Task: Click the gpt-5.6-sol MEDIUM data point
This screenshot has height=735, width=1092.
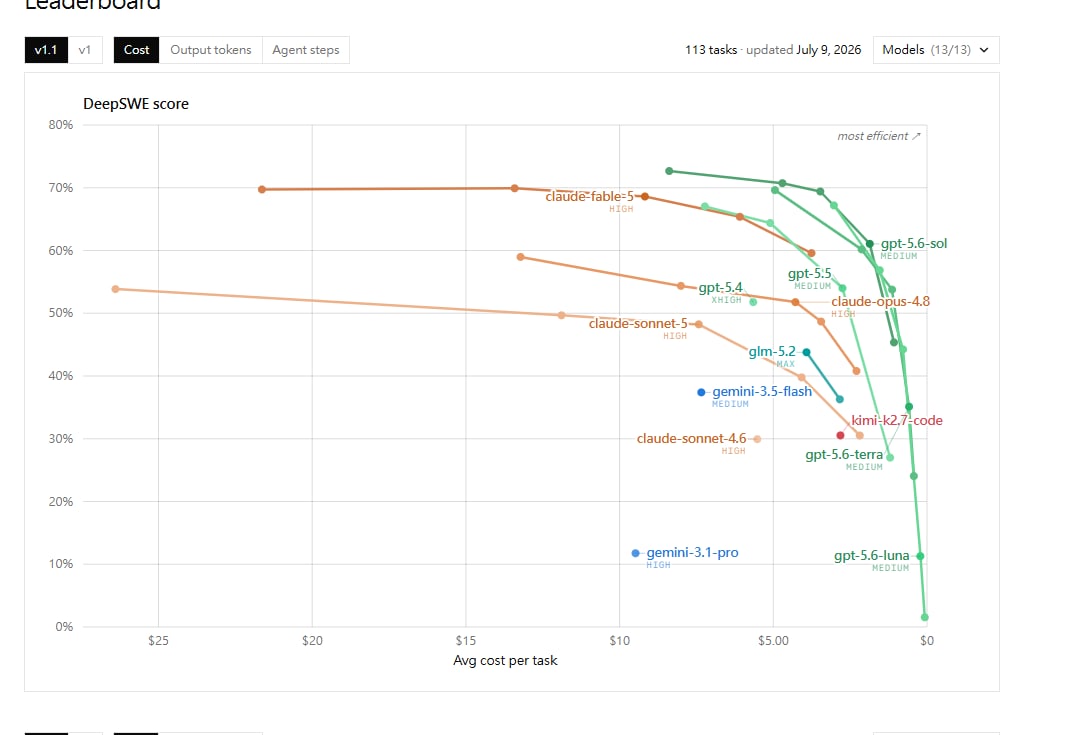Action: click(x=869, y=244)
